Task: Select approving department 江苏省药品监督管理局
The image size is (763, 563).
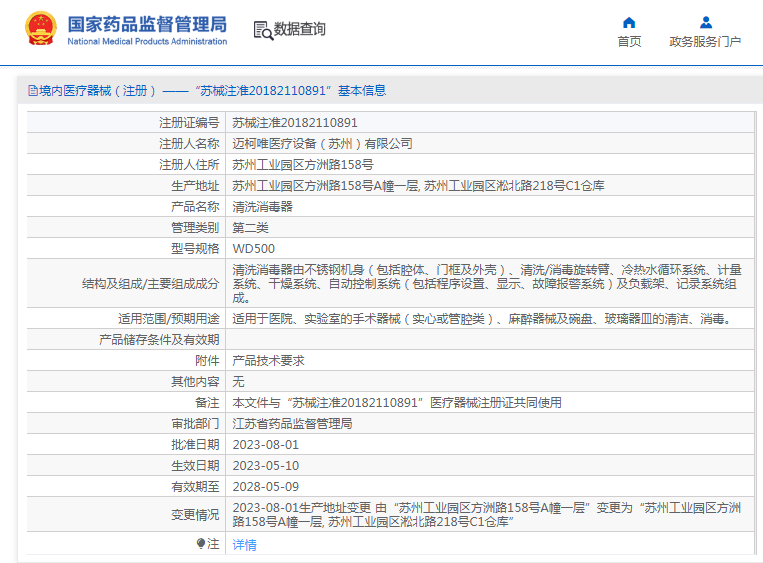Action: (x=292, y=423)
